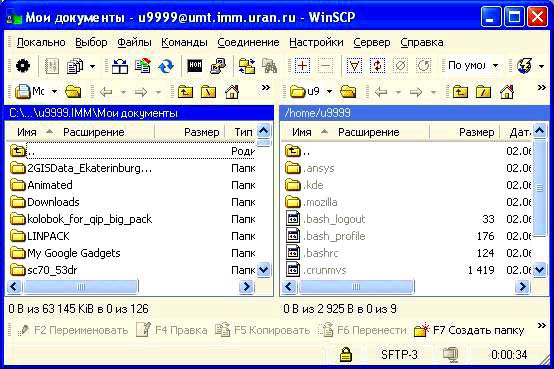
Task: Click the Unselect files minus icon
Action: 325,66
